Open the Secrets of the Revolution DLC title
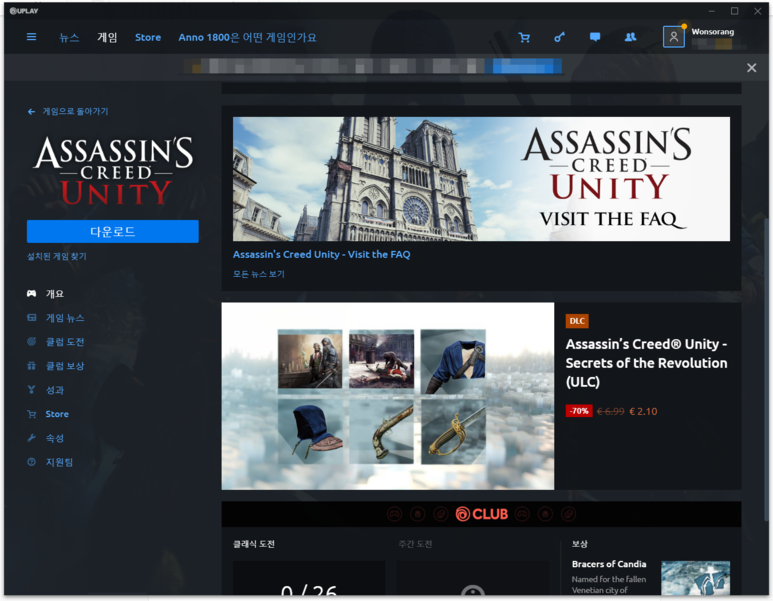The height and width of the screenshot is (601, 773). point(646,363)
